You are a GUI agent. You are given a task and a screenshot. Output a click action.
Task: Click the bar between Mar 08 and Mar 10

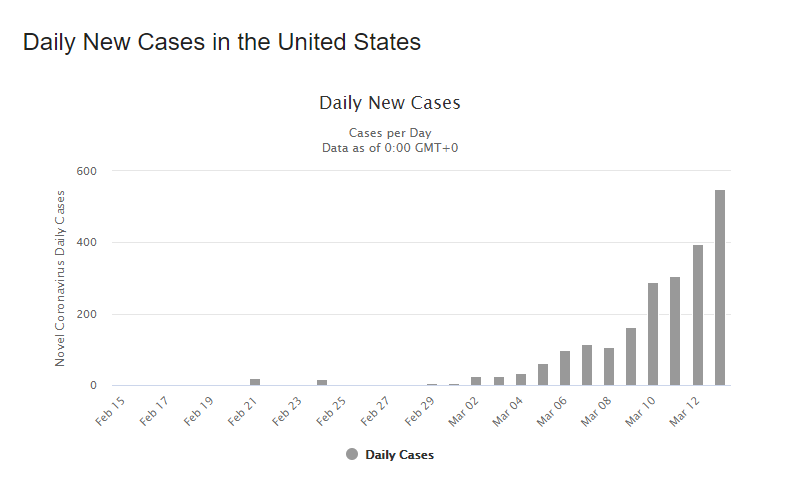(631, 357)
